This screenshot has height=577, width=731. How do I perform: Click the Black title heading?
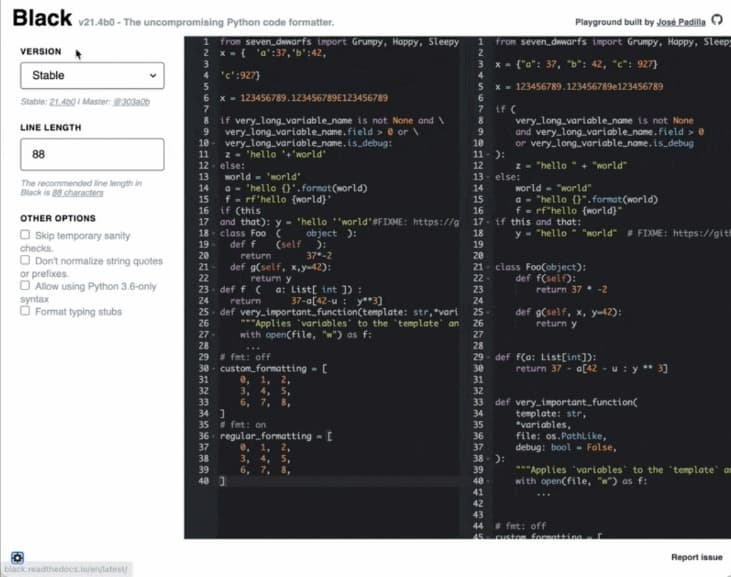pyautogui.click(x=42, y=18)
